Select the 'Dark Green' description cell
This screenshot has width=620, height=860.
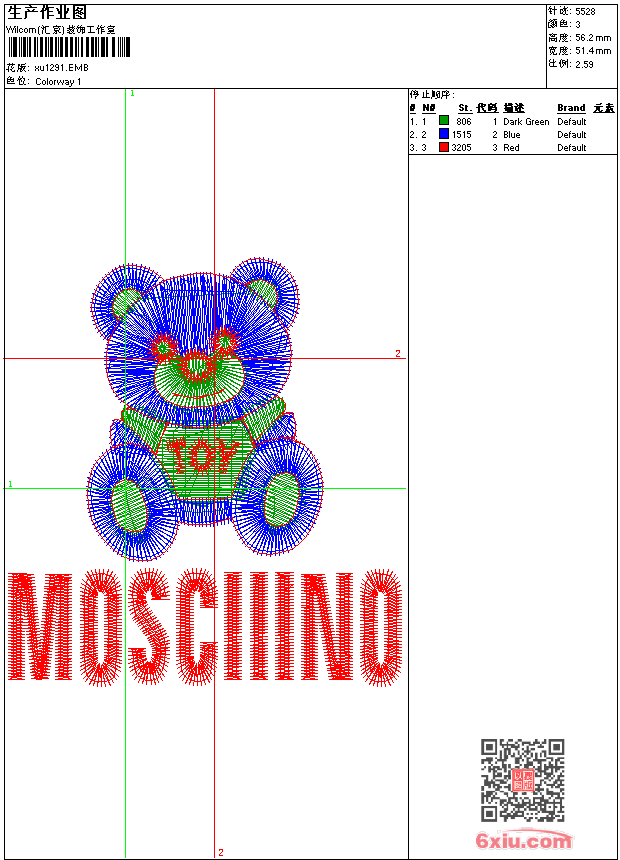point(526,122)
